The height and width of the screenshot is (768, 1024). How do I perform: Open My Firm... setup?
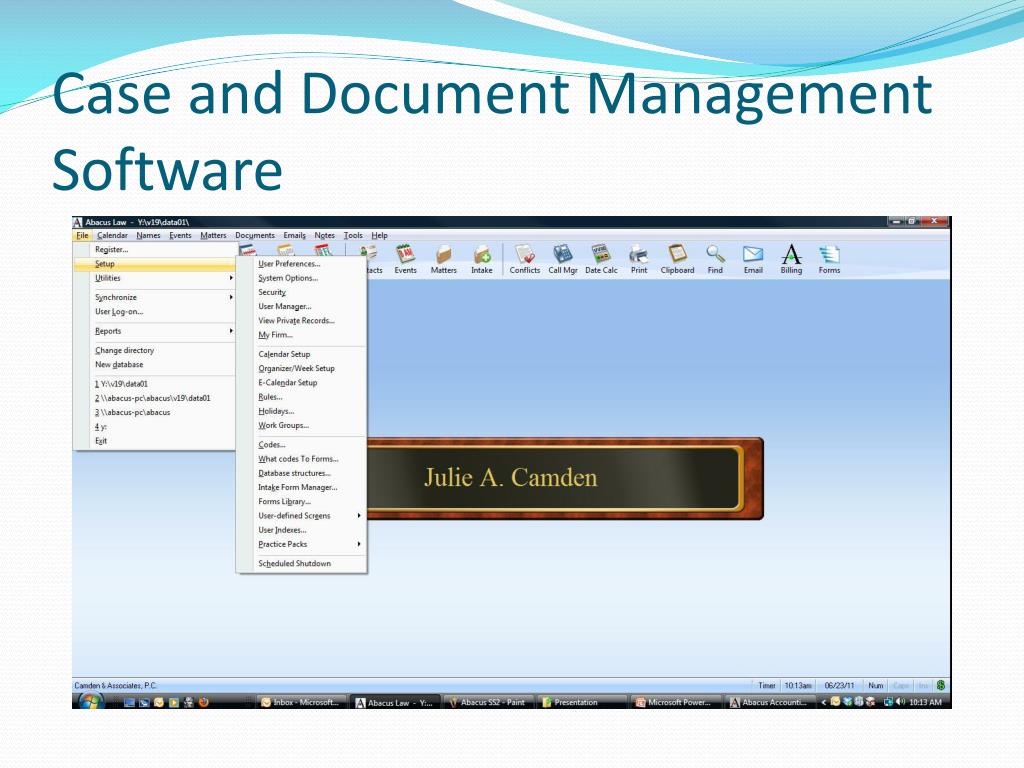[302, 335]
